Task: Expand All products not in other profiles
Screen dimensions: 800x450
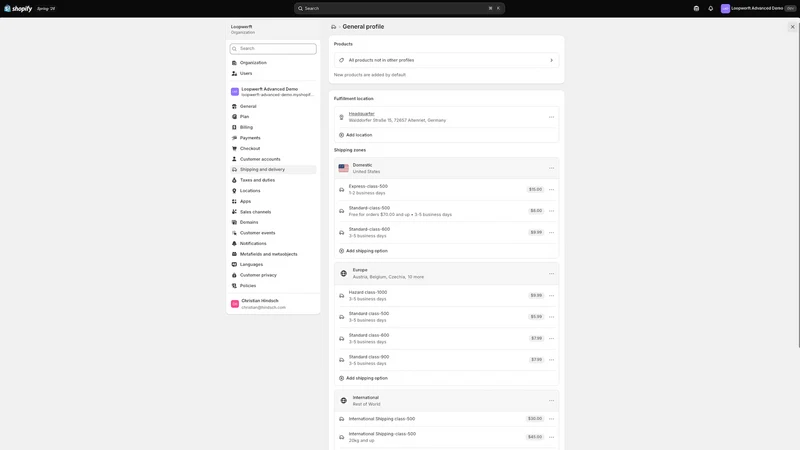Action: pyautogui.click(x=446, y=60)
